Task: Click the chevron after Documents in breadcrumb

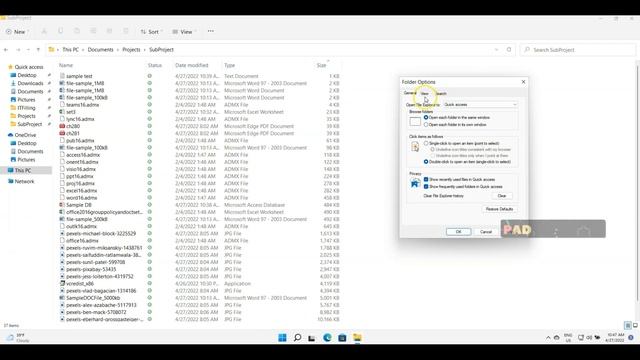Action: [x=118, y=50]
